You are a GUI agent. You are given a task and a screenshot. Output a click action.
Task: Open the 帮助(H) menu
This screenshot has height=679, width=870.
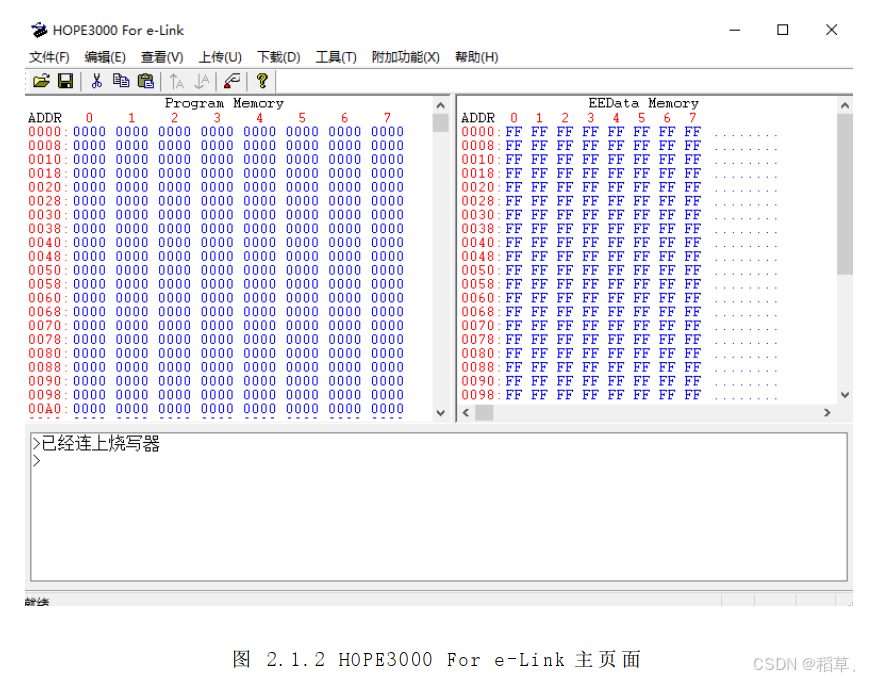(x=477, y=57)
